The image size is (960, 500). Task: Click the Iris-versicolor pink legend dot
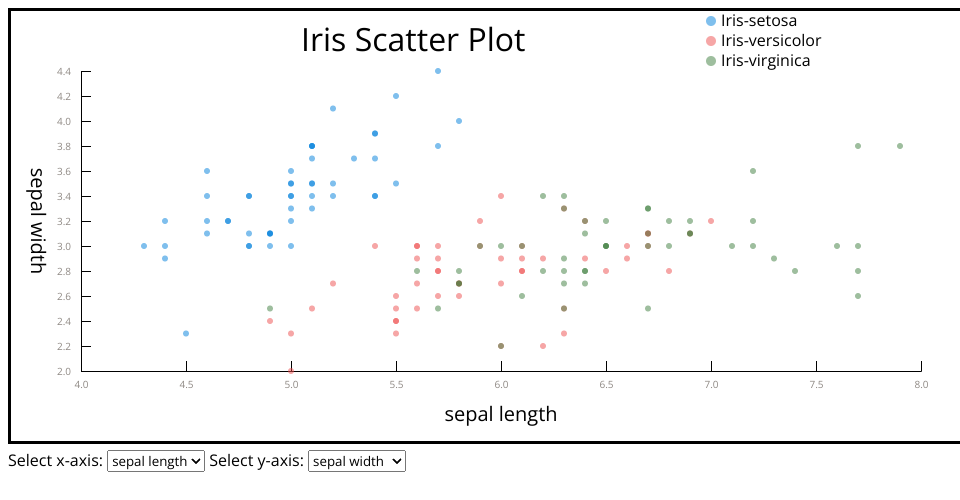coord(711,41)
